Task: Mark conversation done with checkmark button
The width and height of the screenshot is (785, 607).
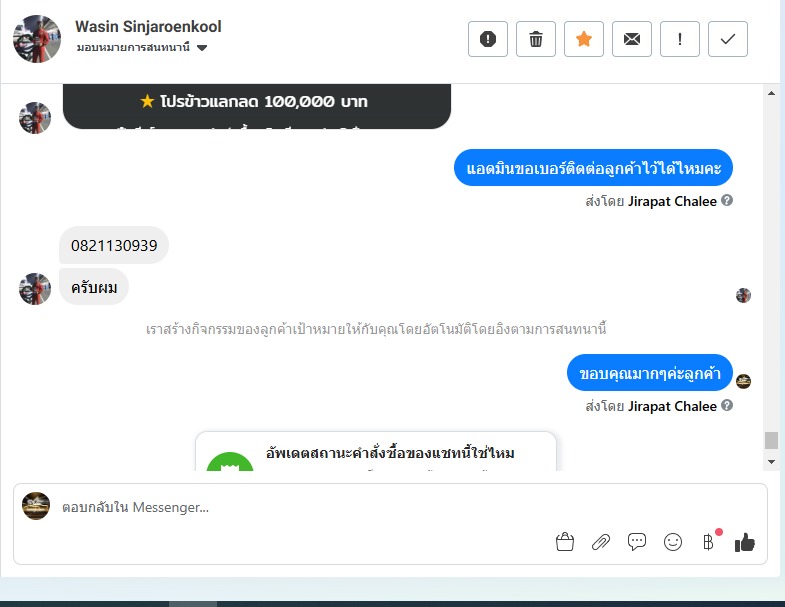Action: (x=728, y=39)
